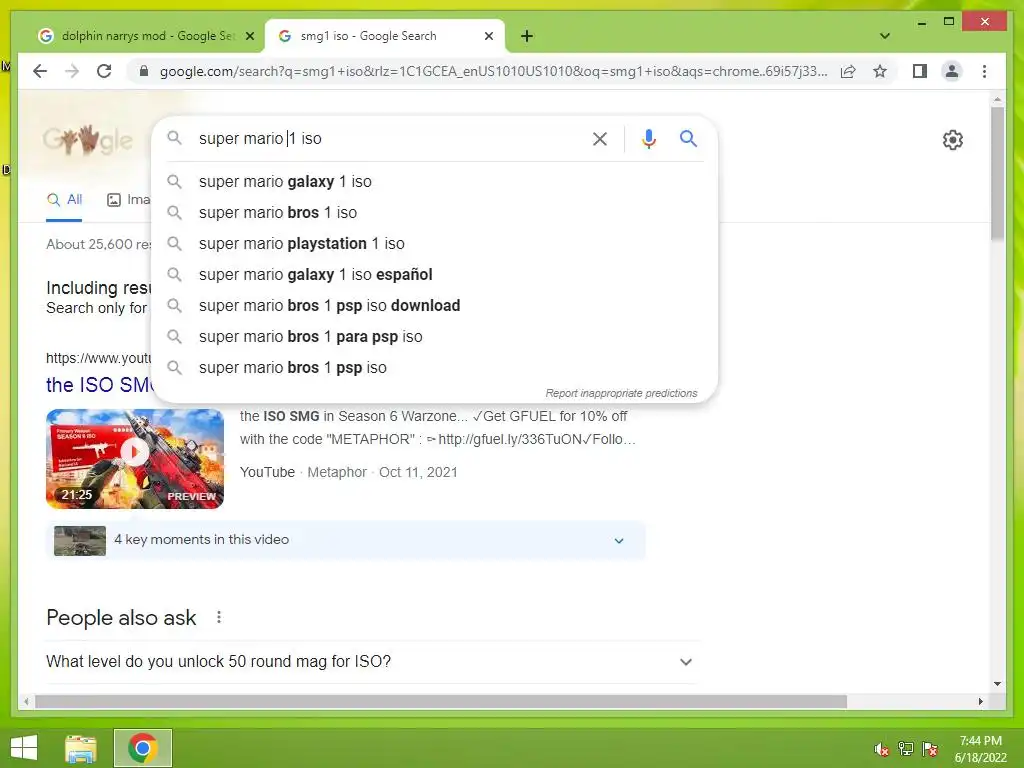
Task: Close the dolphin narrys mod tab
Action: point(249,37)
